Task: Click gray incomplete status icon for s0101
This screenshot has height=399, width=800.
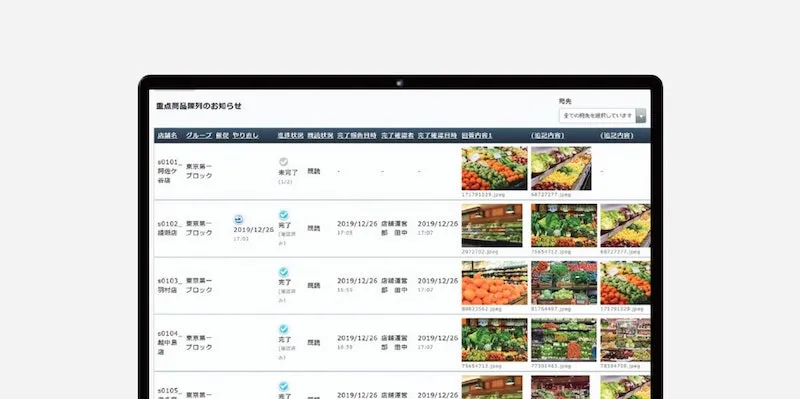Action: [283, 162]
